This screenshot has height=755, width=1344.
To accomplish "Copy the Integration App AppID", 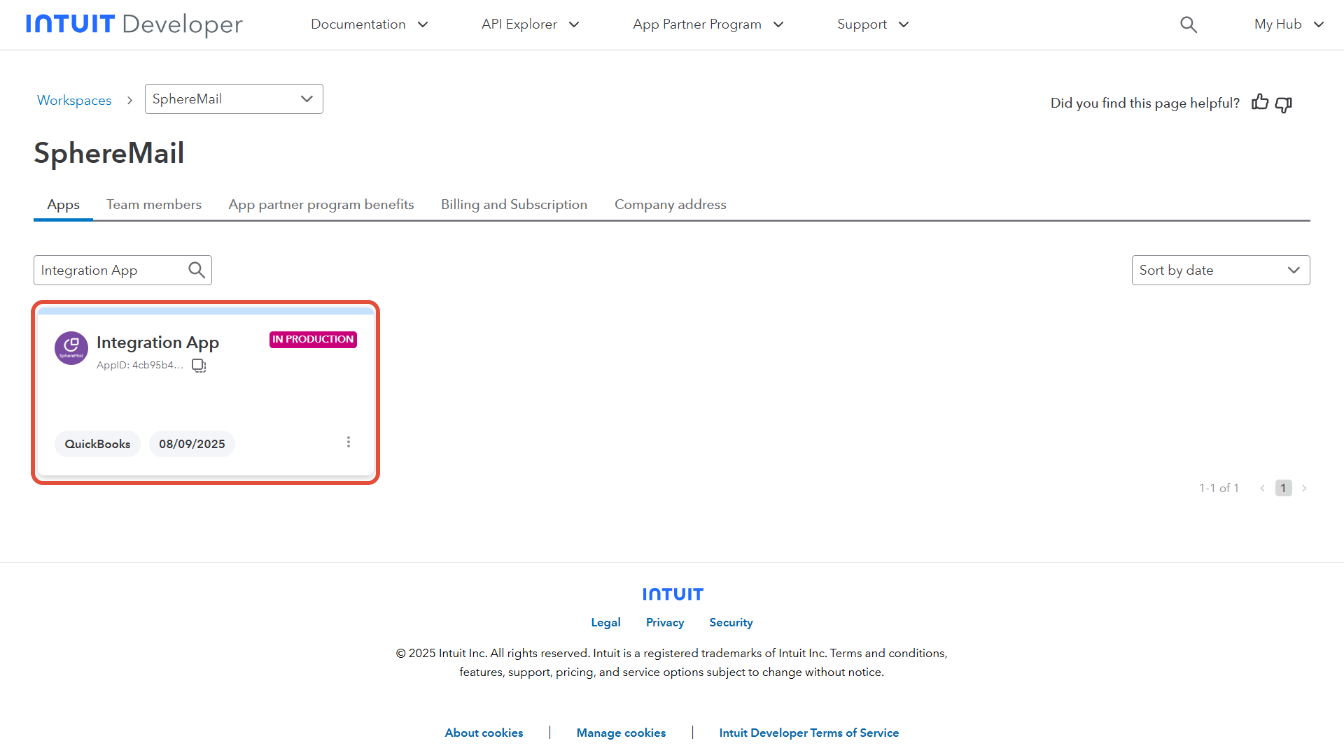I will point(199,366).
